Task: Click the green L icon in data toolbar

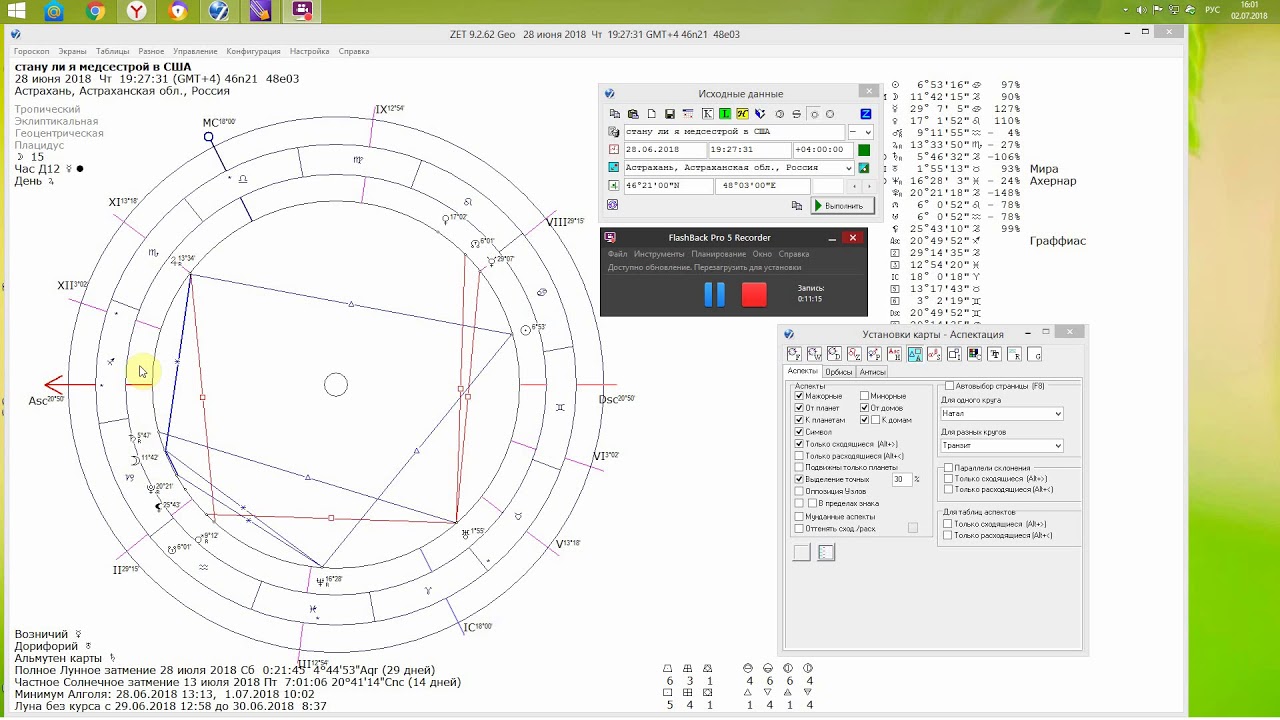Action: pyautogui.click(x=725, y=114)
